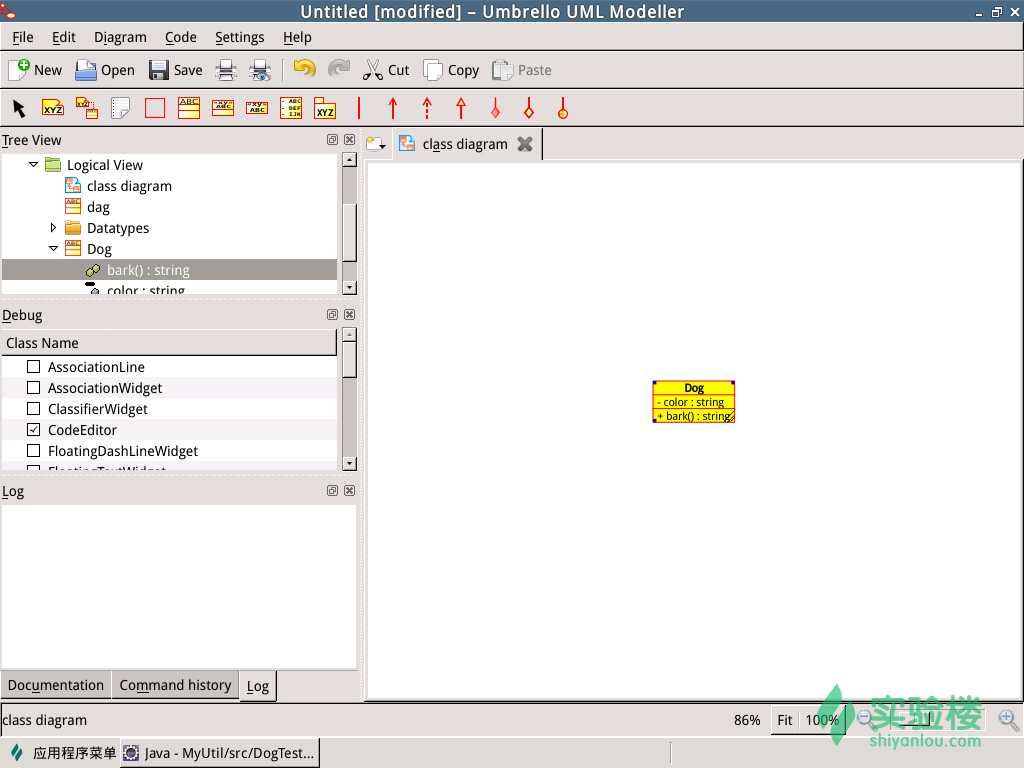
Task: Expand the Datatypes folder
Action: tap(54, 227)
